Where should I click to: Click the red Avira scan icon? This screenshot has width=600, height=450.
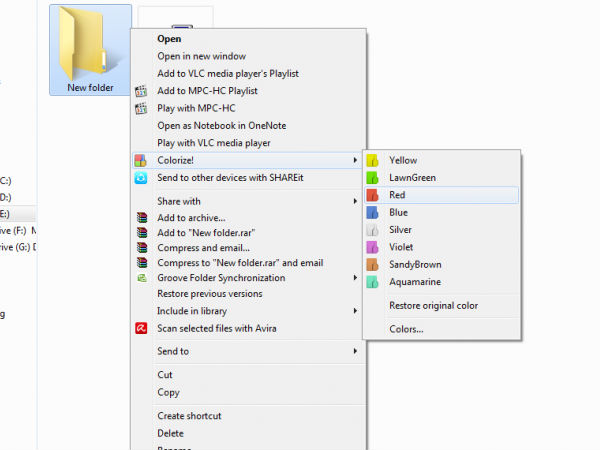point(141,328)
